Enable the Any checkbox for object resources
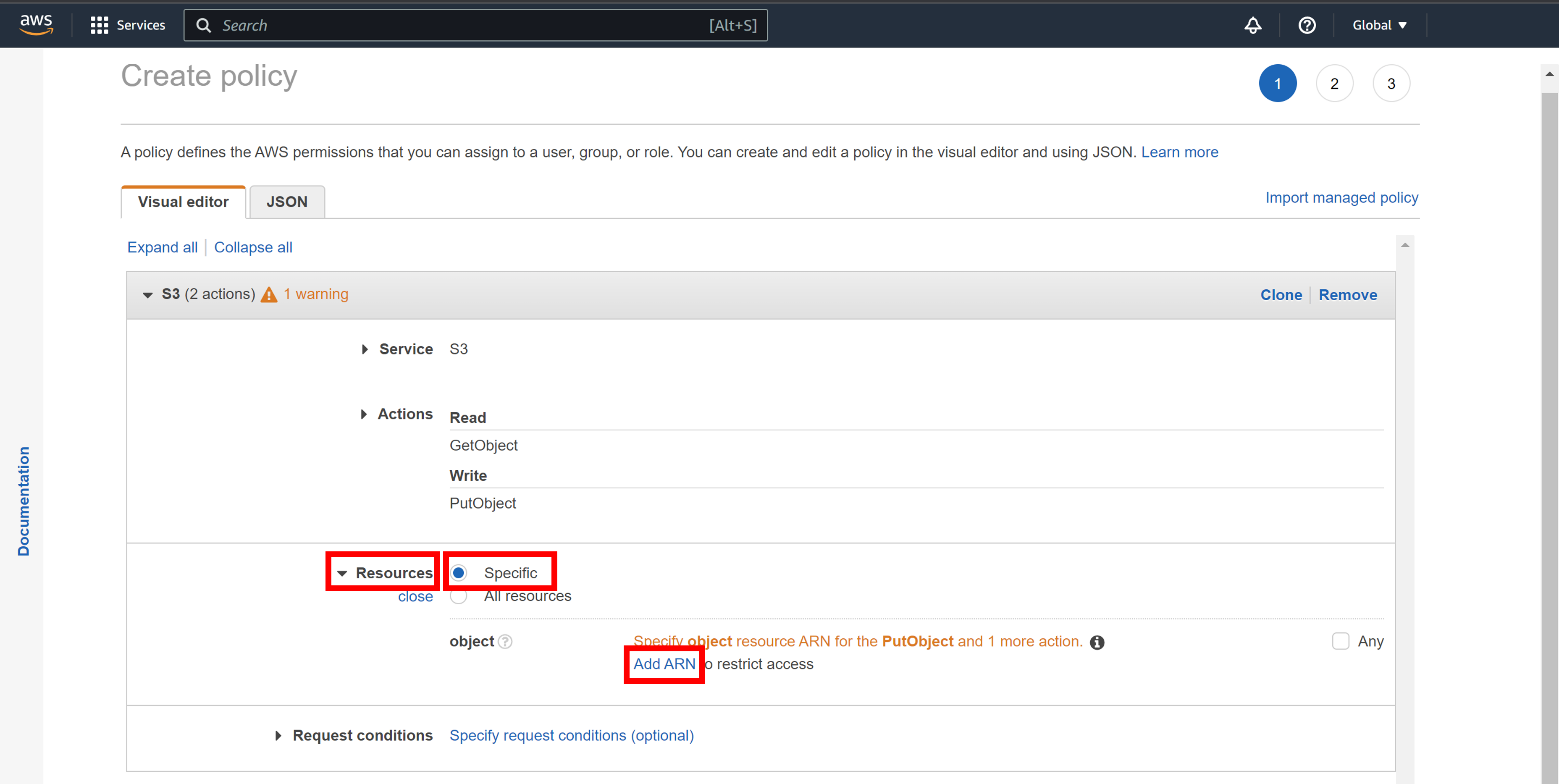 pos(1341,641)
